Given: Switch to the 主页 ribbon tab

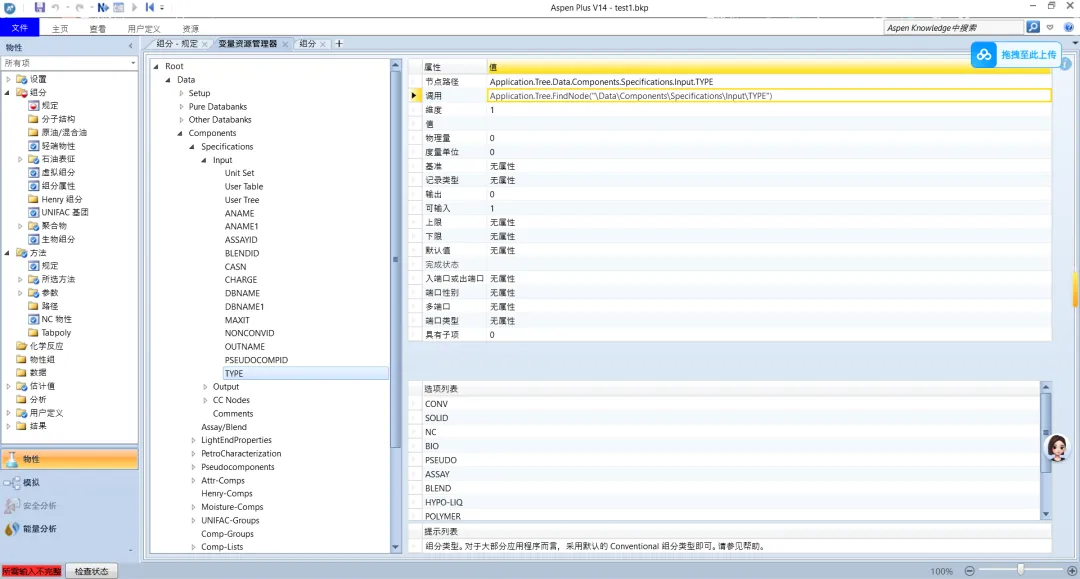Looking at the screenshot, I should [60, 28].
